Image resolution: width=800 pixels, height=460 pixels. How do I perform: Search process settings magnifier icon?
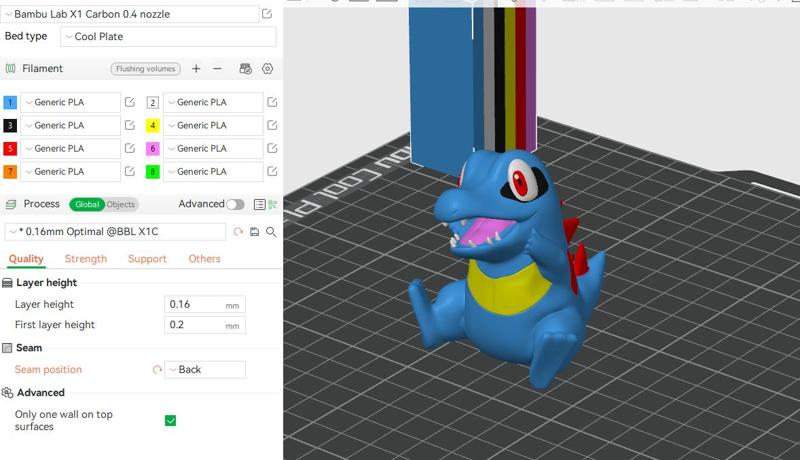click(271, 232)
